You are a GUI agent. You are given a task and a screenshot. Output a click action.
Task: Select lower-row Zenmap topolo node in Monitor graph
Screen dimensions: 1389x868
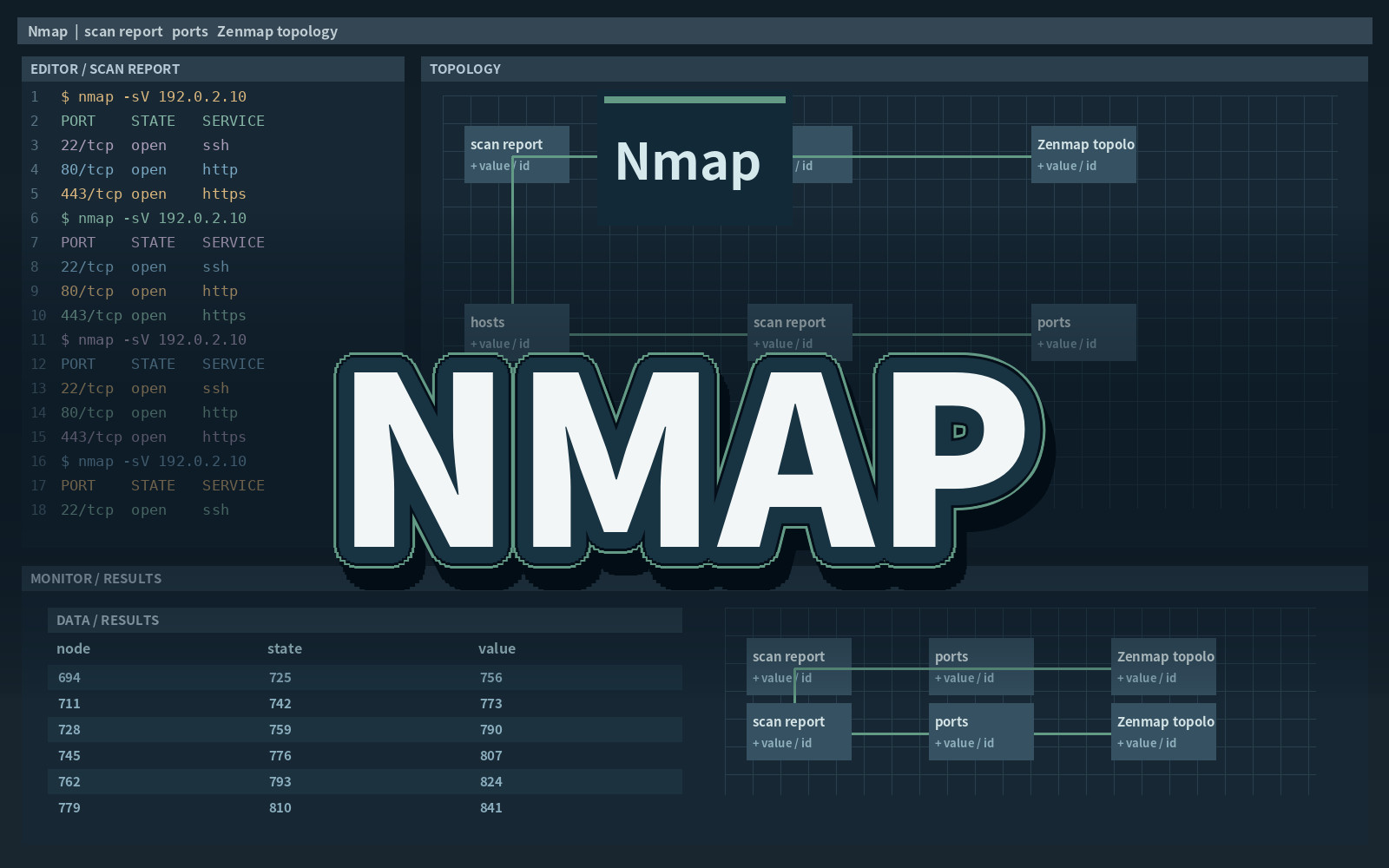pos(1163,732)
